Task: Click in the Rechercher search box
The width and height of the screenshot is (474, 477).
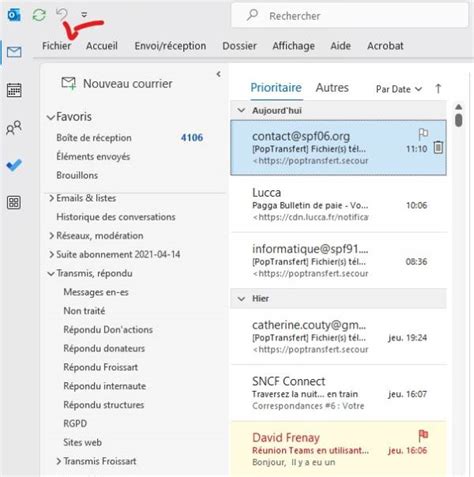Action: coord(350,16)
